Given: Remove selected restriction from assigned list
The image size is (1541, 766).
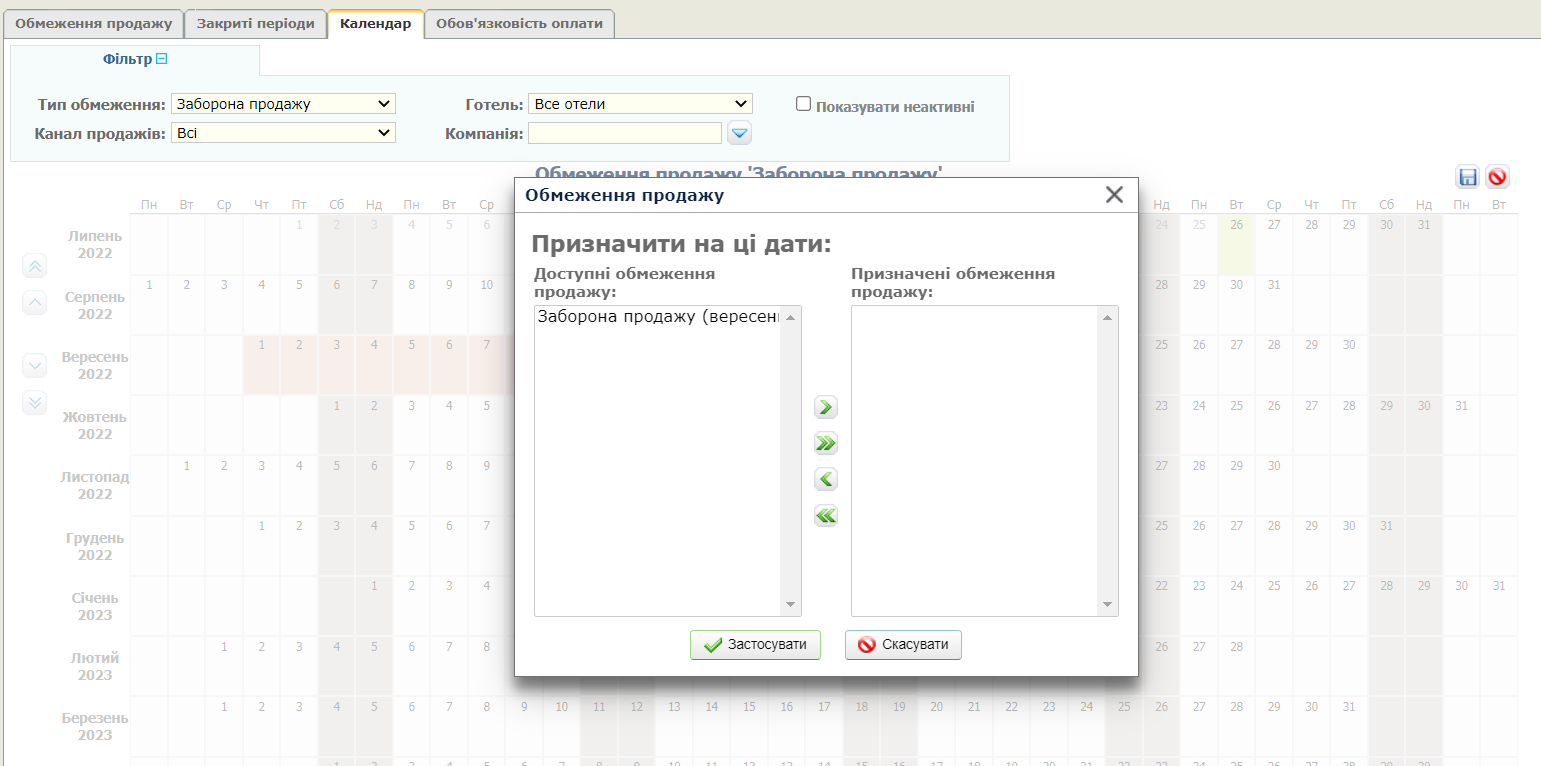Looking at the screenshot, I should [826, 479].
